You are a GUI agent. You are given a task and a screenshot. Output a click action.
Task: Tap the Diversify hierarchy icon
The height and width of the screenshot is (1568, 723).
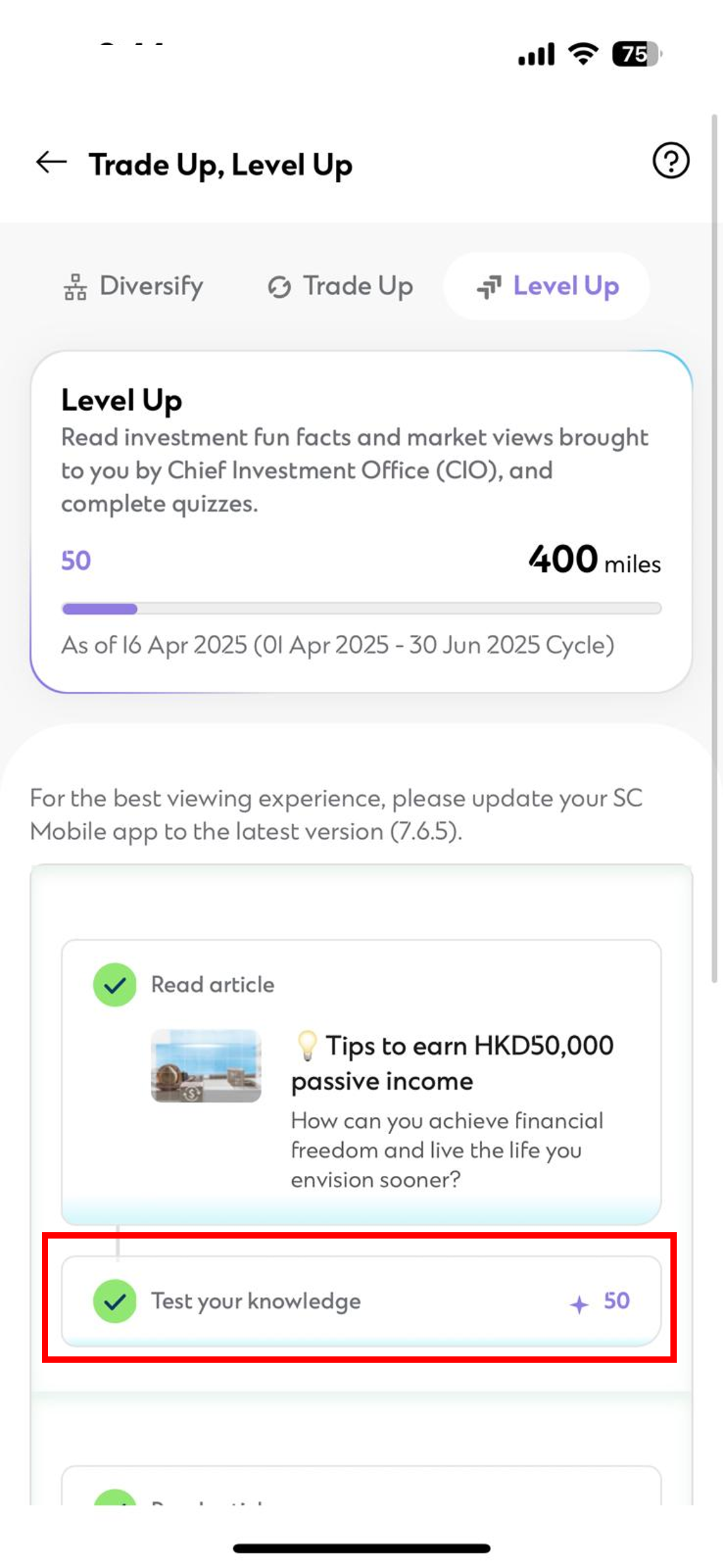pos(75,287)
